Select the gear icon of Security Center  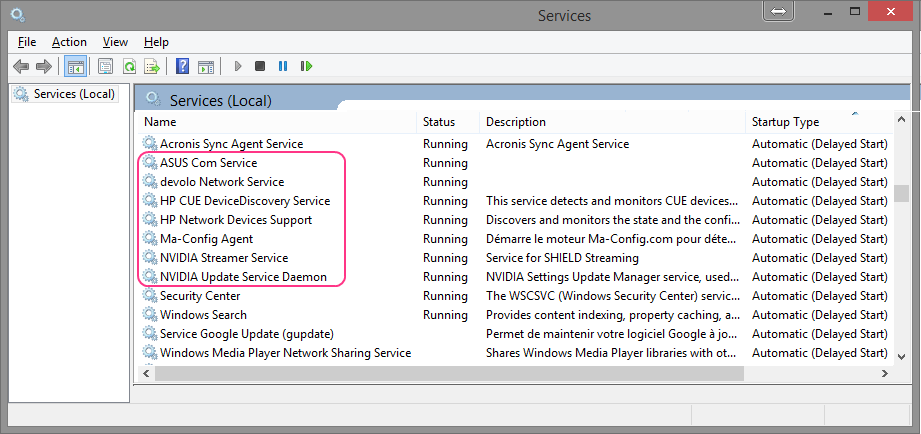coord(150,295)
